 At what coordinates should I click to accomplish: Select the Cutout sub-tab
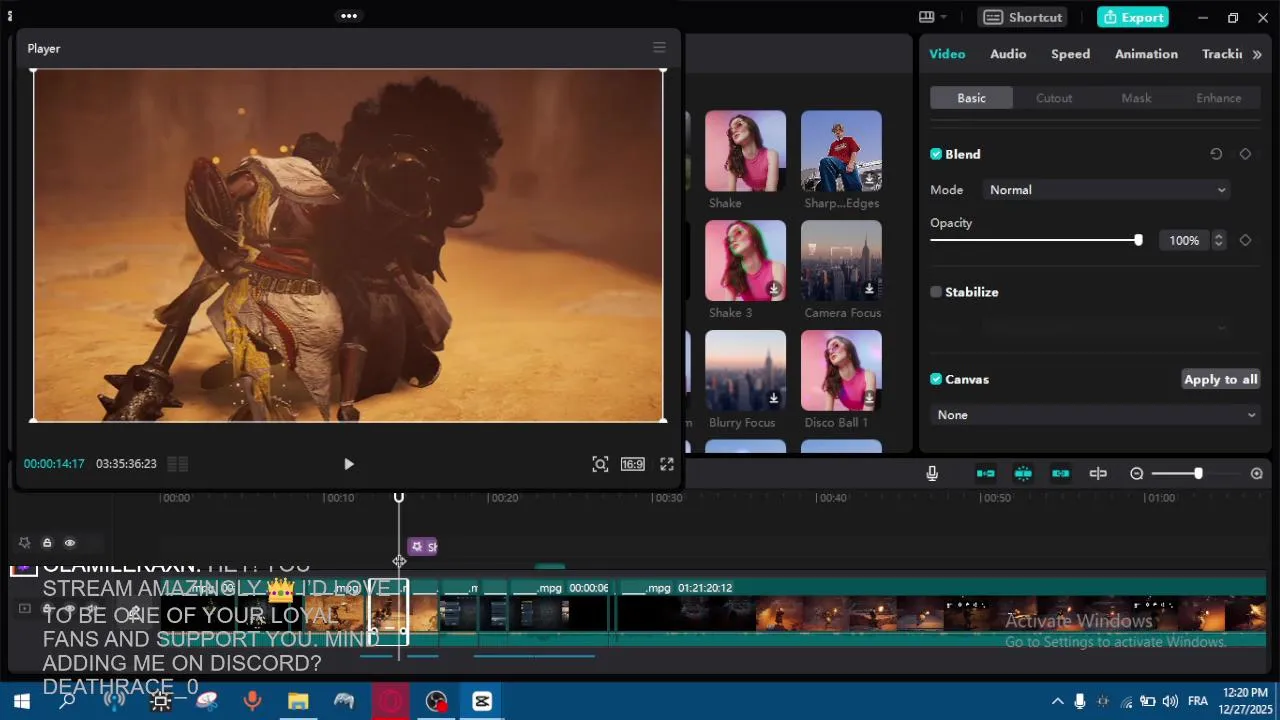pos(1054,98)
